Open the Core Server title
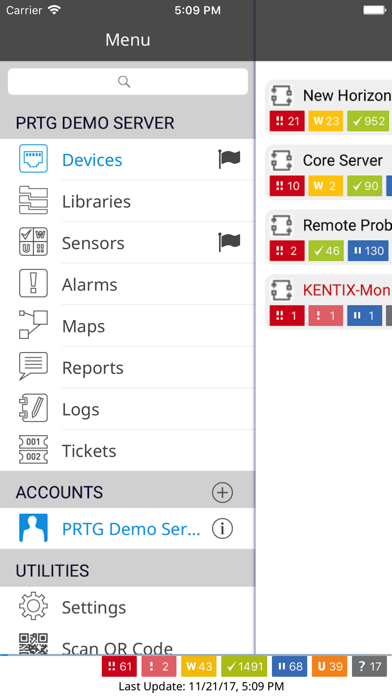The height and width of the screenshot is (696, 392). (x=343, y=160)
